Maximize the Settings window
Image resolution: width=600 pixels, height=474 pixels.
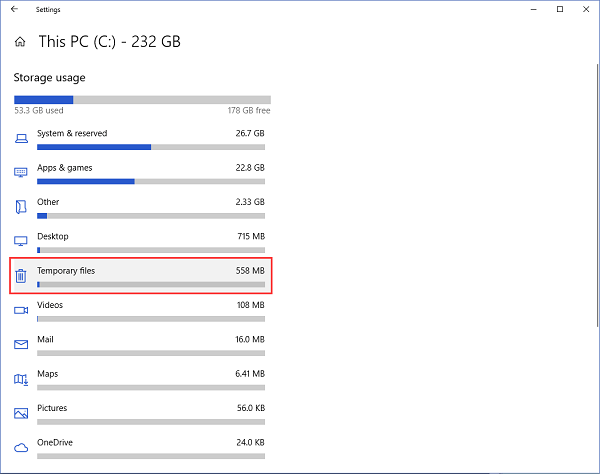pos(559,9)
